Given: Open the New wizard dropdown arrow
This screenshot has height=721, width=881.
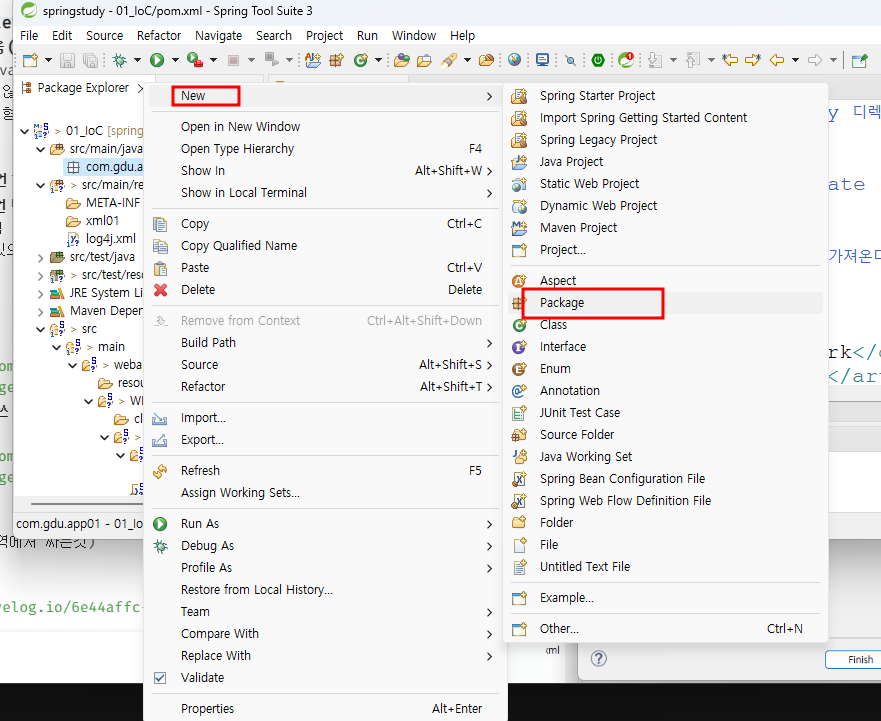Looking at the screenshot, I should [48, 60].
